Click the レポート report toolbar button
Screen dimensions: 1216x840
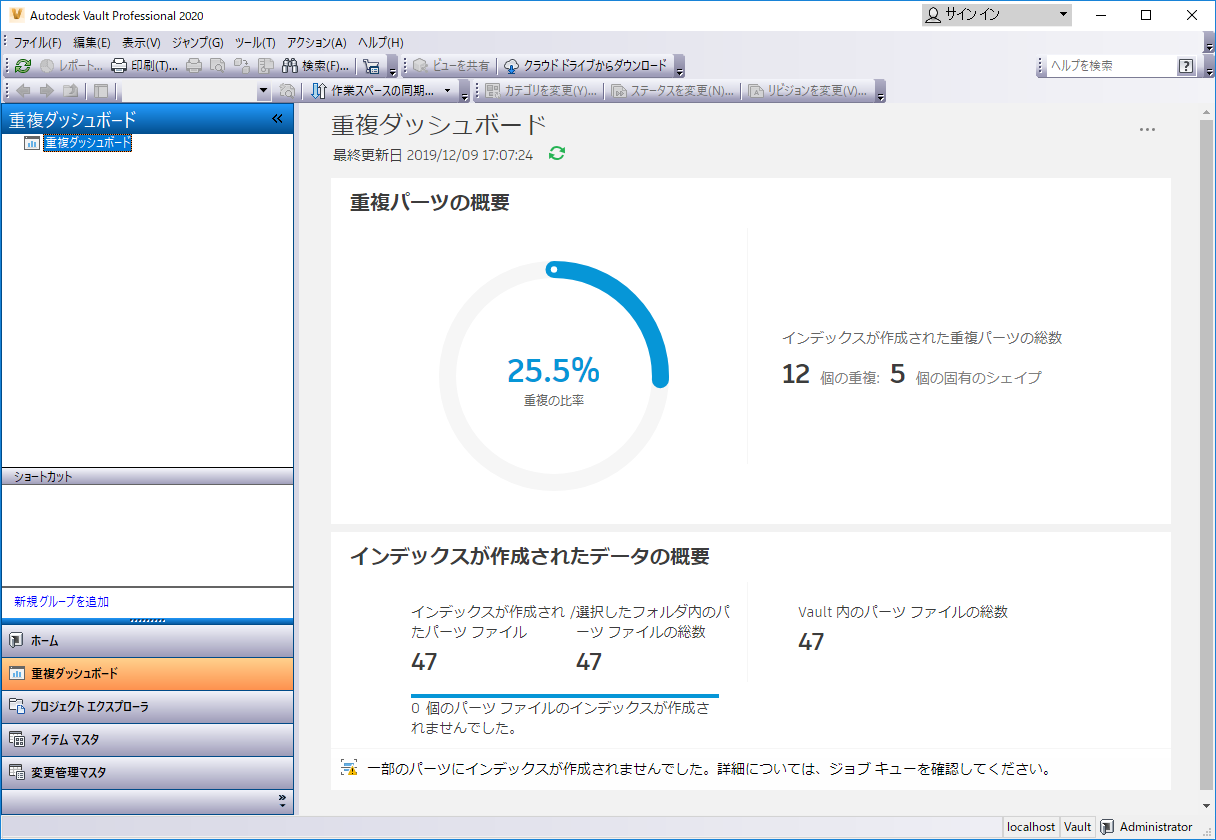pyautogui.click(x=70, y=66)
